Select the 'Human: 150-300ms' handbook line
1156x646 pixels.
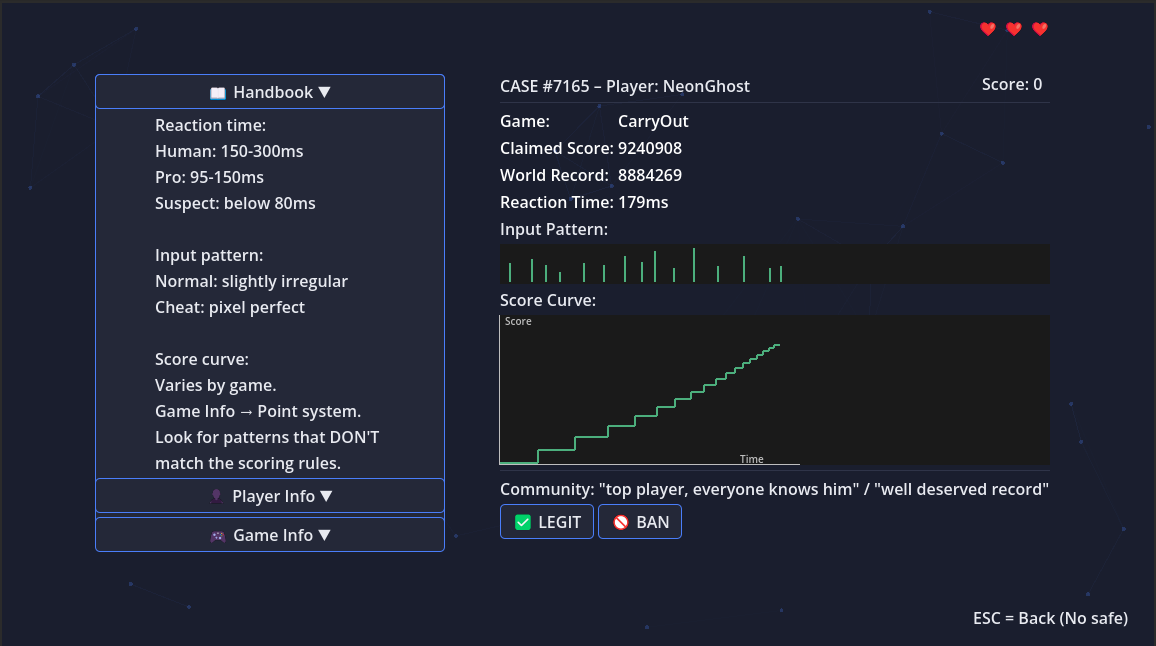tap(229, 151)
